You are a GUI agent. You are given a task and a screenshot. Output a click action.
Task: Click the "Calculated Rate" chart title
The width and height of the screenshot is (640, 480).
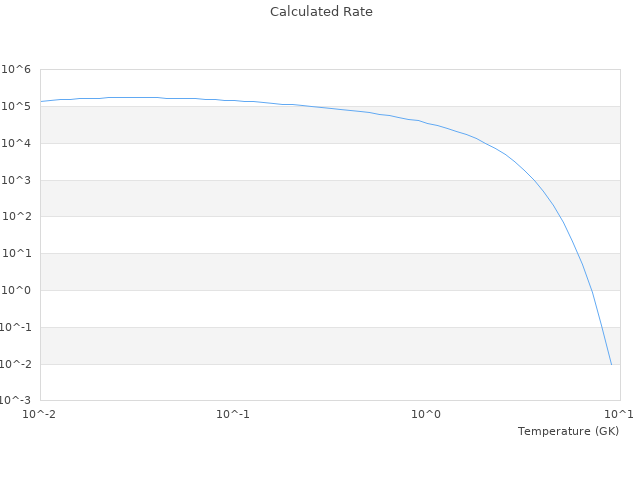tap(320, 12)
